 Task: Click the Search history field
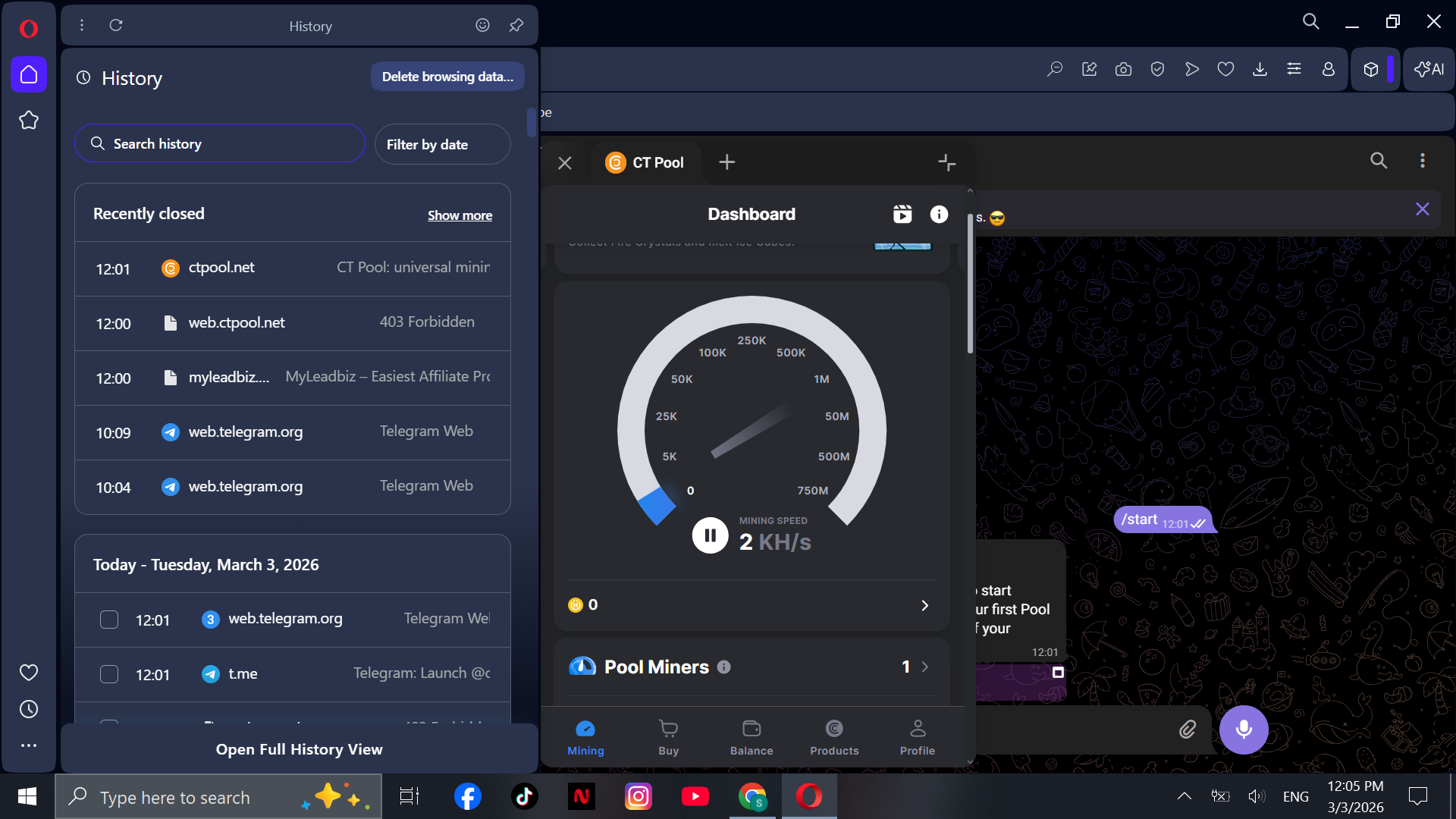click(220, 143)
